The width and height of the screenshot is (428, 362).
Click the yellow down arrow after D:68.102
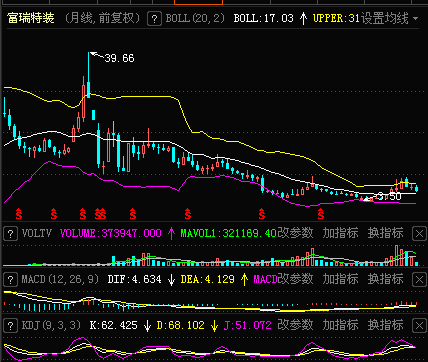(214, 325)
